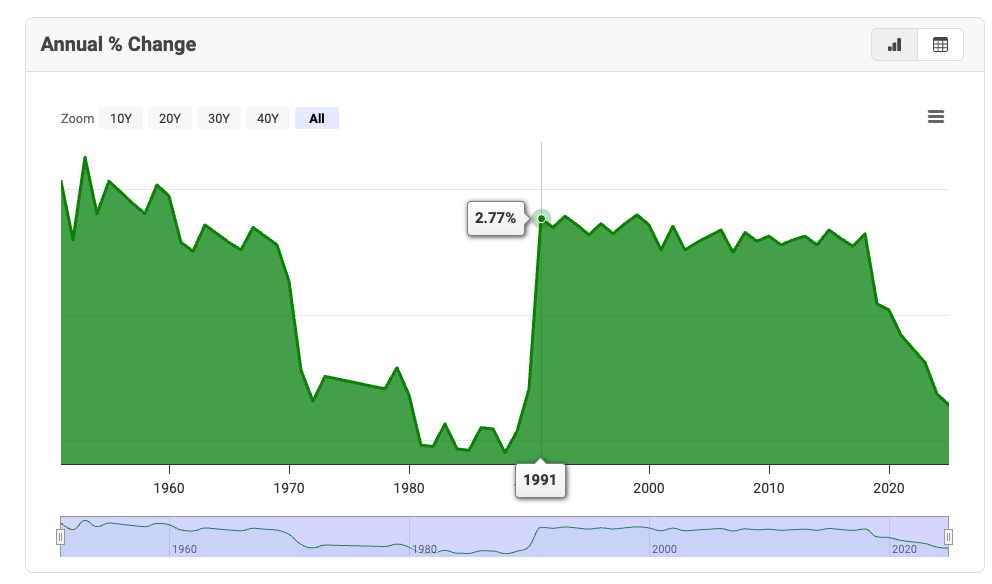Click the 2020 label in navigator

point(904,549)
